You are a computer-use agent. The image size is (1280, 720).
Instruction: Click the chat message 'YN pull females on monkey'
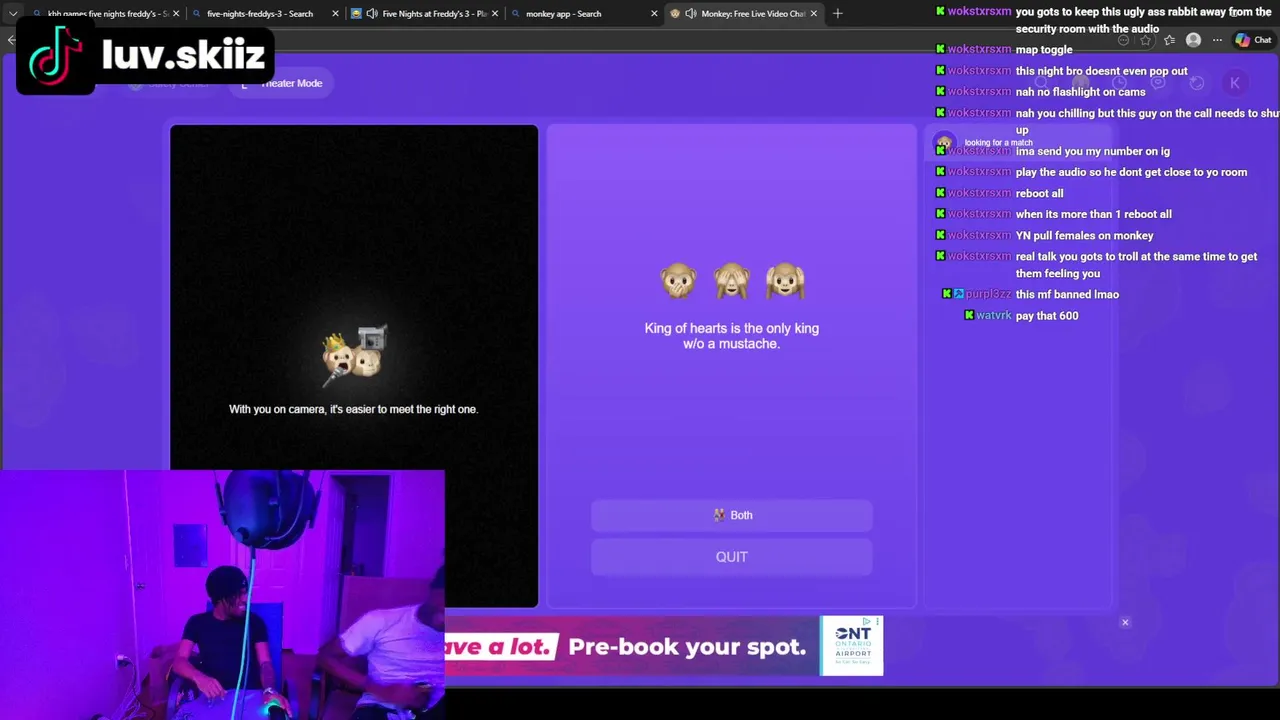pos(1084,236)
